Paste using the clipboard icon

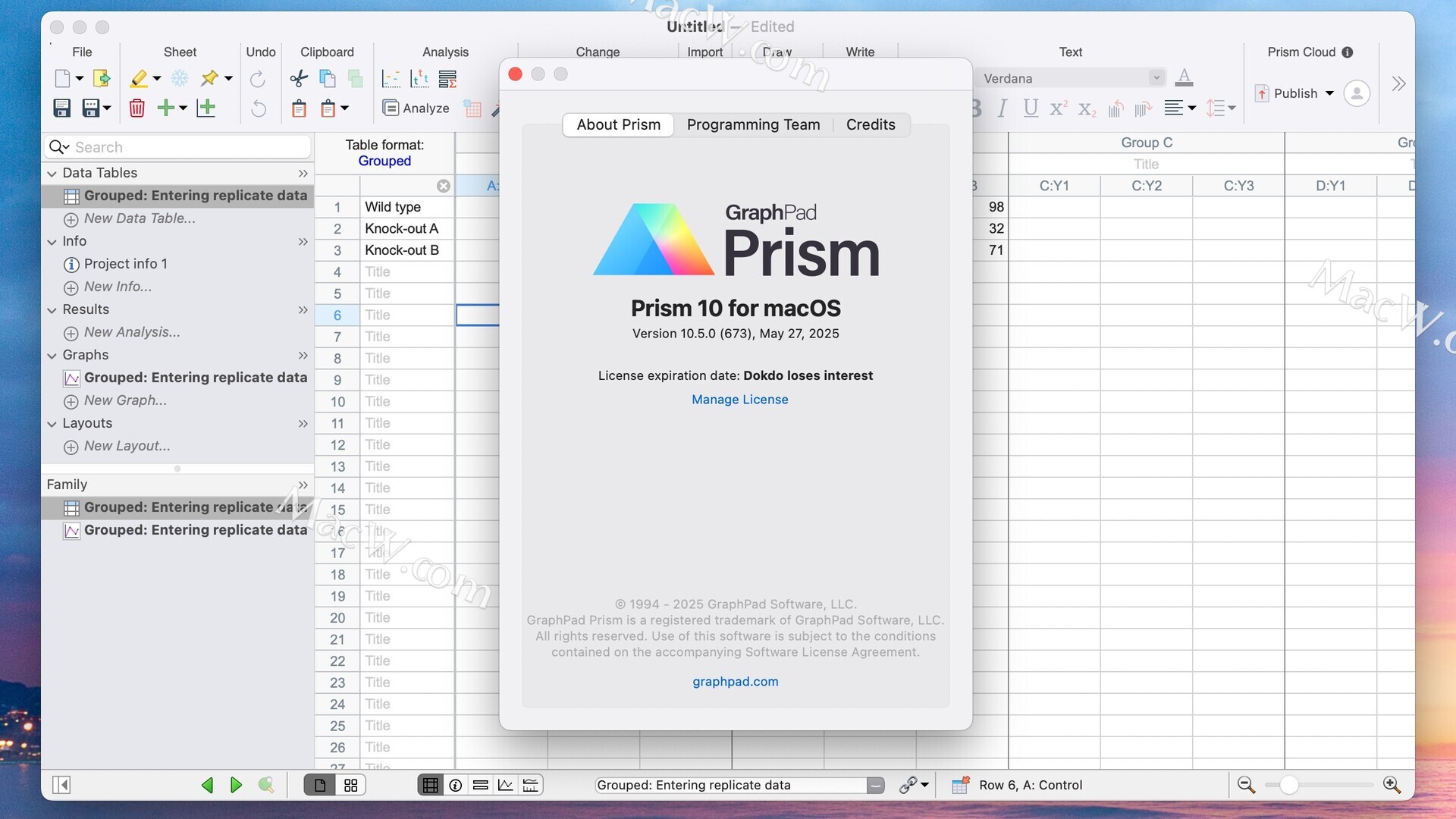click(299, 108)
